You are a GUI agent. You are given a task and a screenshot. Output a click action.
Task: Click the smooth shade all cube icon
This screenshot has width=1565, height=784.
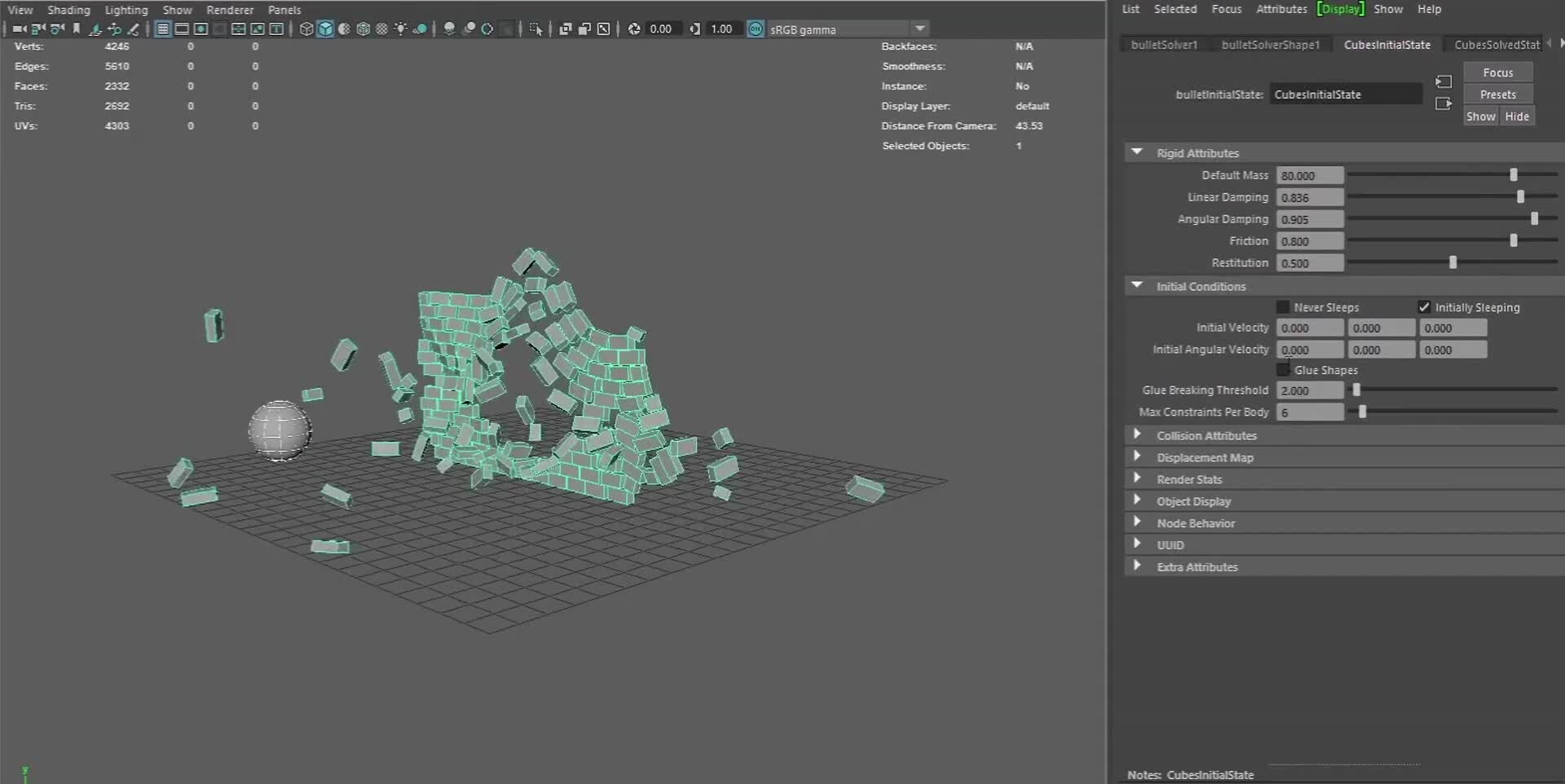(x=325, y=29)
